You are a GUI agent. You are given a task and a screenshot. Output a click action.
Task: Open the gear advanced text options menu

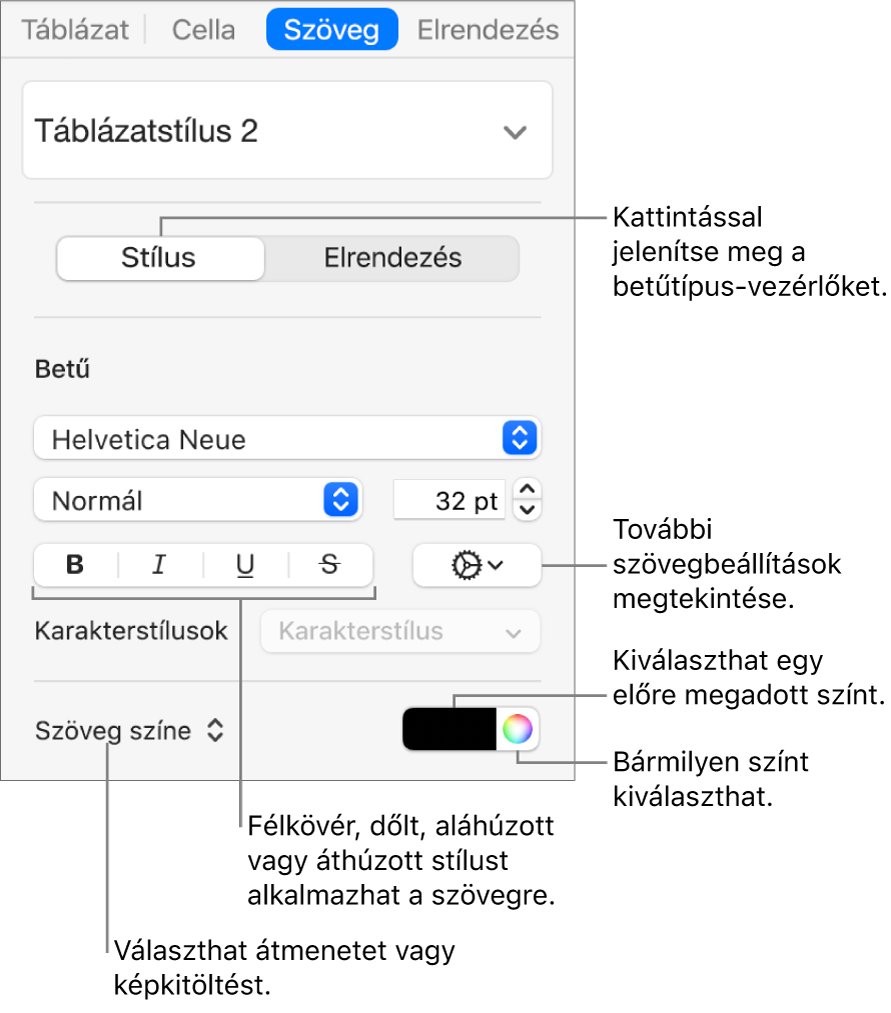click(x=476, y=565)
